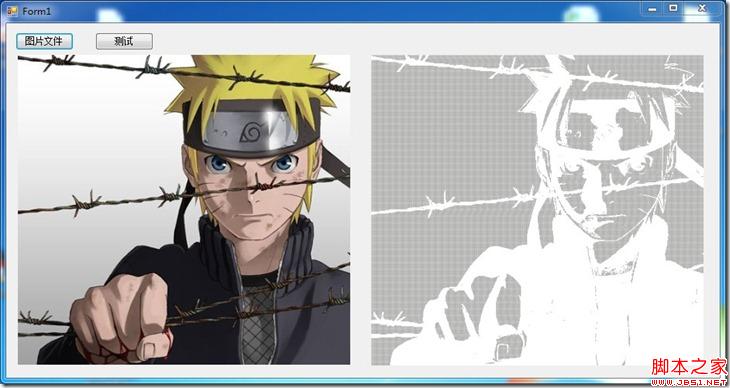
Task: Click the 测试 button
Action: click(x=124, y=41)
